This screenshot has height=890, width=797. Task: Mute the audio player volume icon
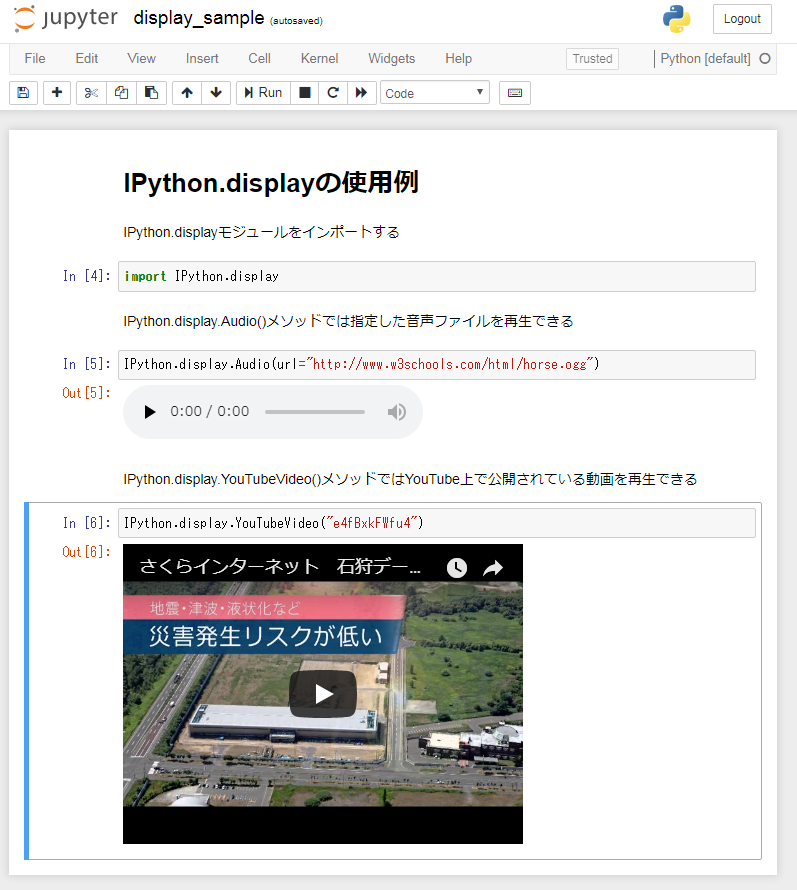point(397,412)
